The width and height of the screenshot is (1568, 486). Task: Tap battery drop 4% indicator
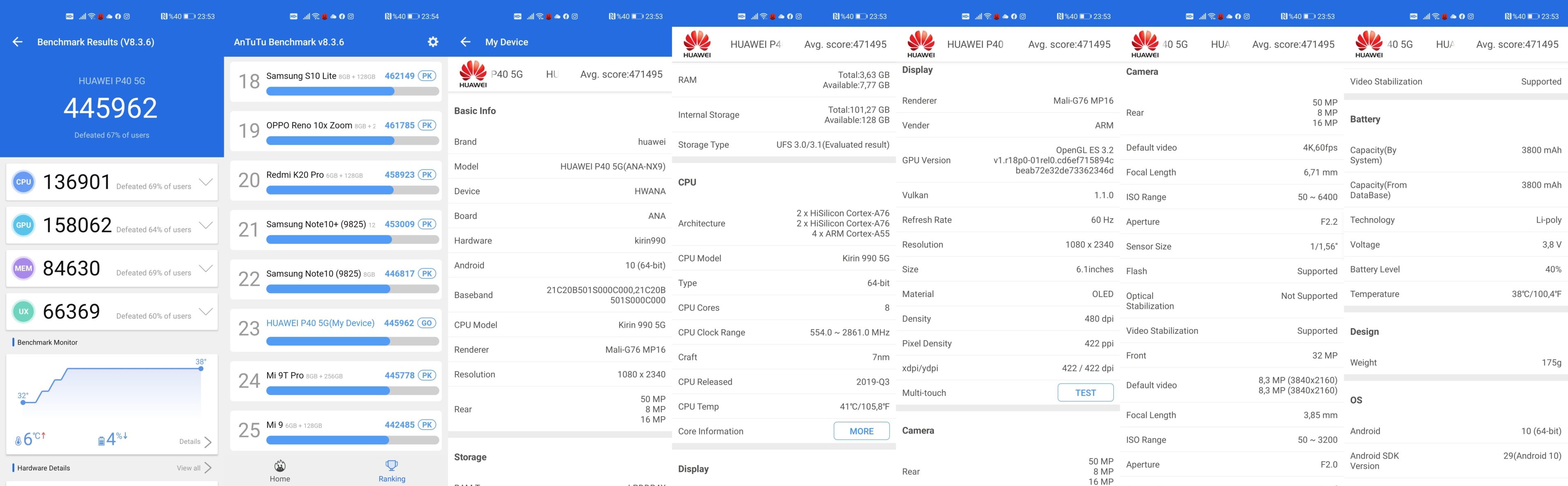pyautogui.click(x=113, y=439)
